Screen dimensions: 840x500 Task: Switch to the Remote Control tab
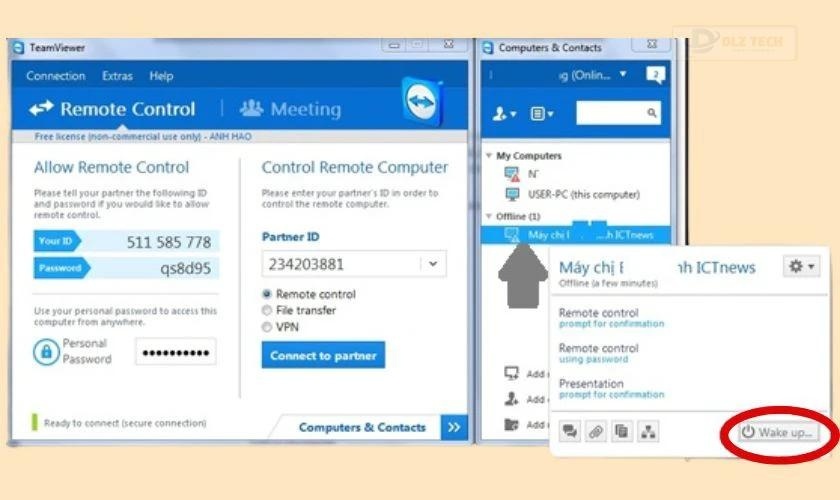pyautogui.click(x=112, y=109)
